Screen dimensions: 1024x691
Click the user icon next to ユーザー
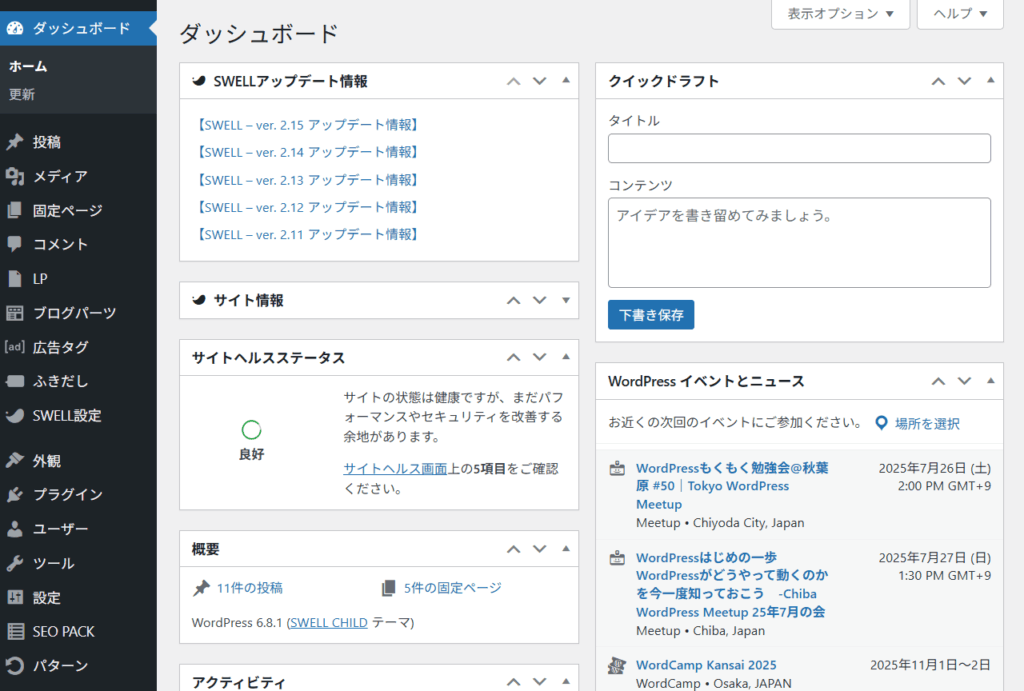pos(15,529)
